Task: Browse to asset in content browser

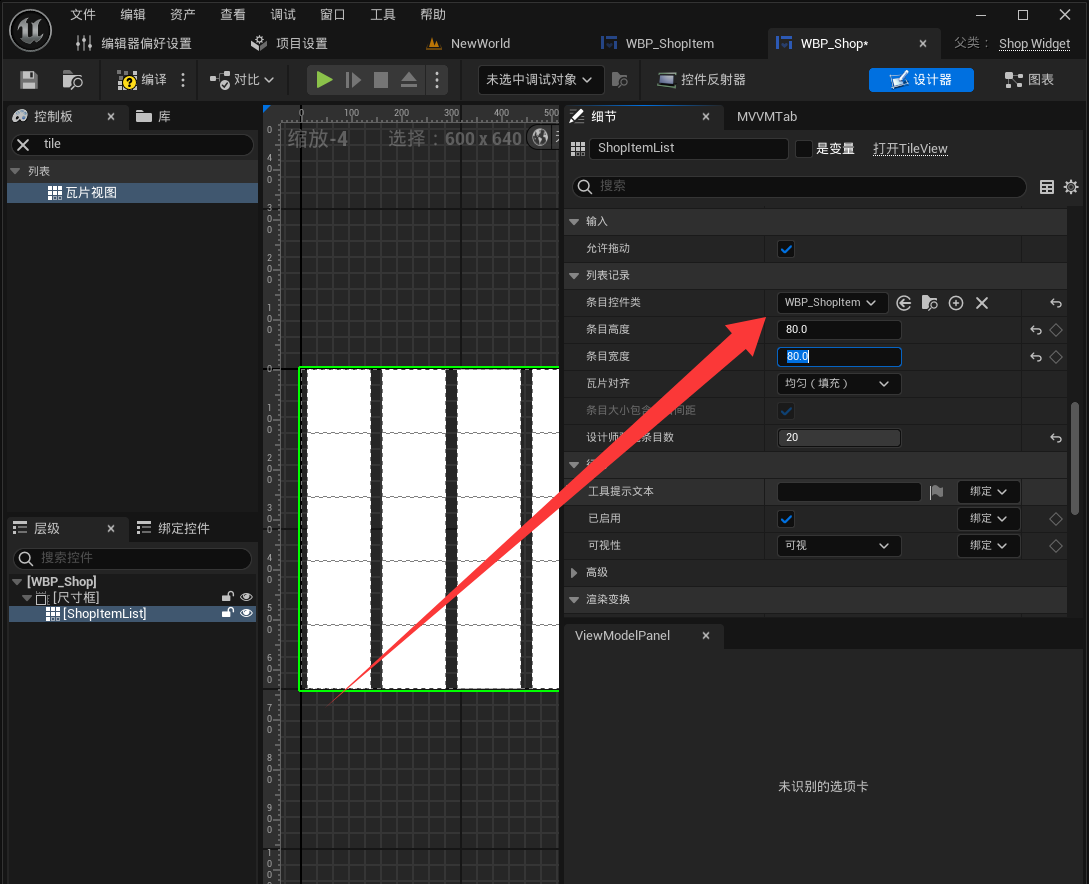Action: (72, 80)
